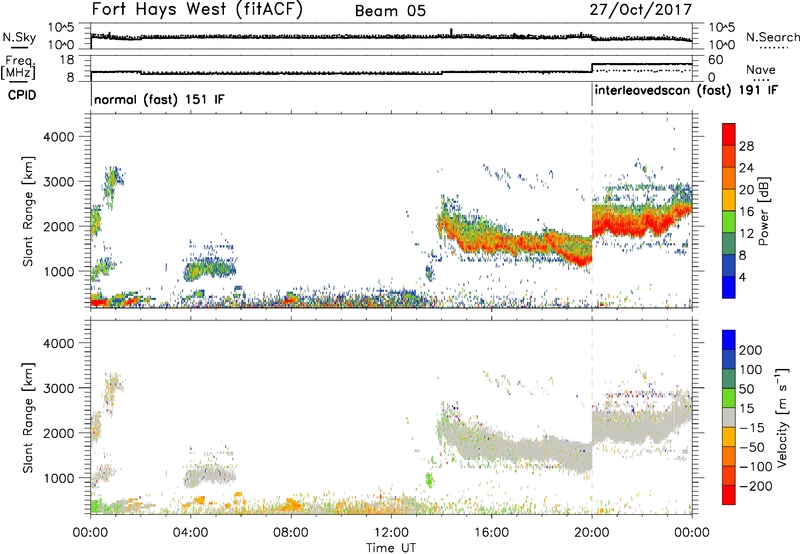This screenshot has width=800, height=554.
Task: Click the '16:00' time tick label
Action: tap(491, 533)
